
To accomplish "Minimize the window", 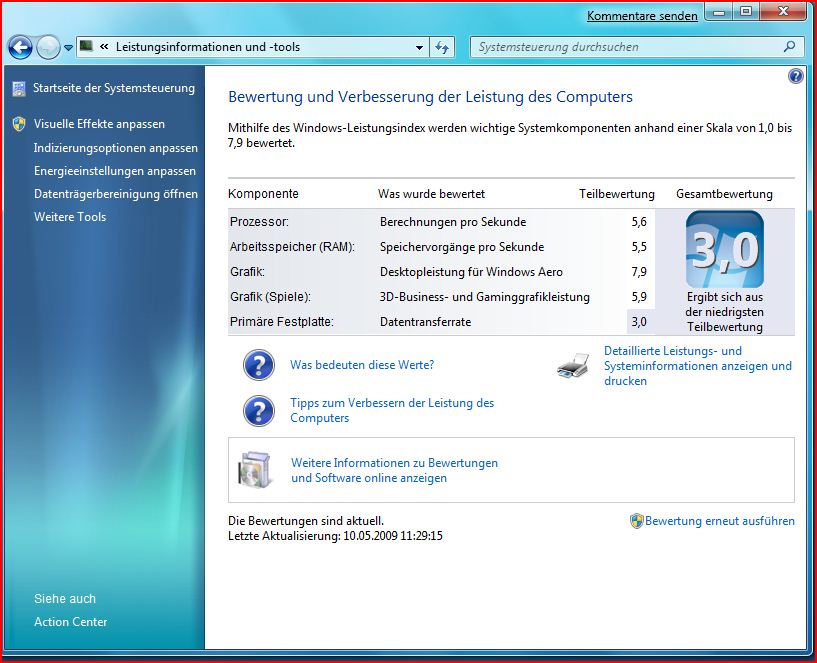I will point(720,11).
